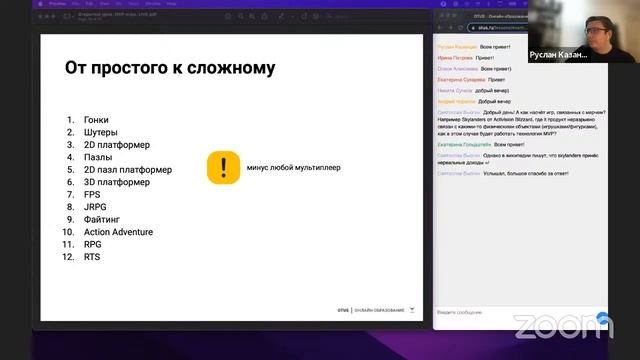Show the Markup toolbar in Preview
This screenshot has height=360, width=640.
click(x=316, y=16)
